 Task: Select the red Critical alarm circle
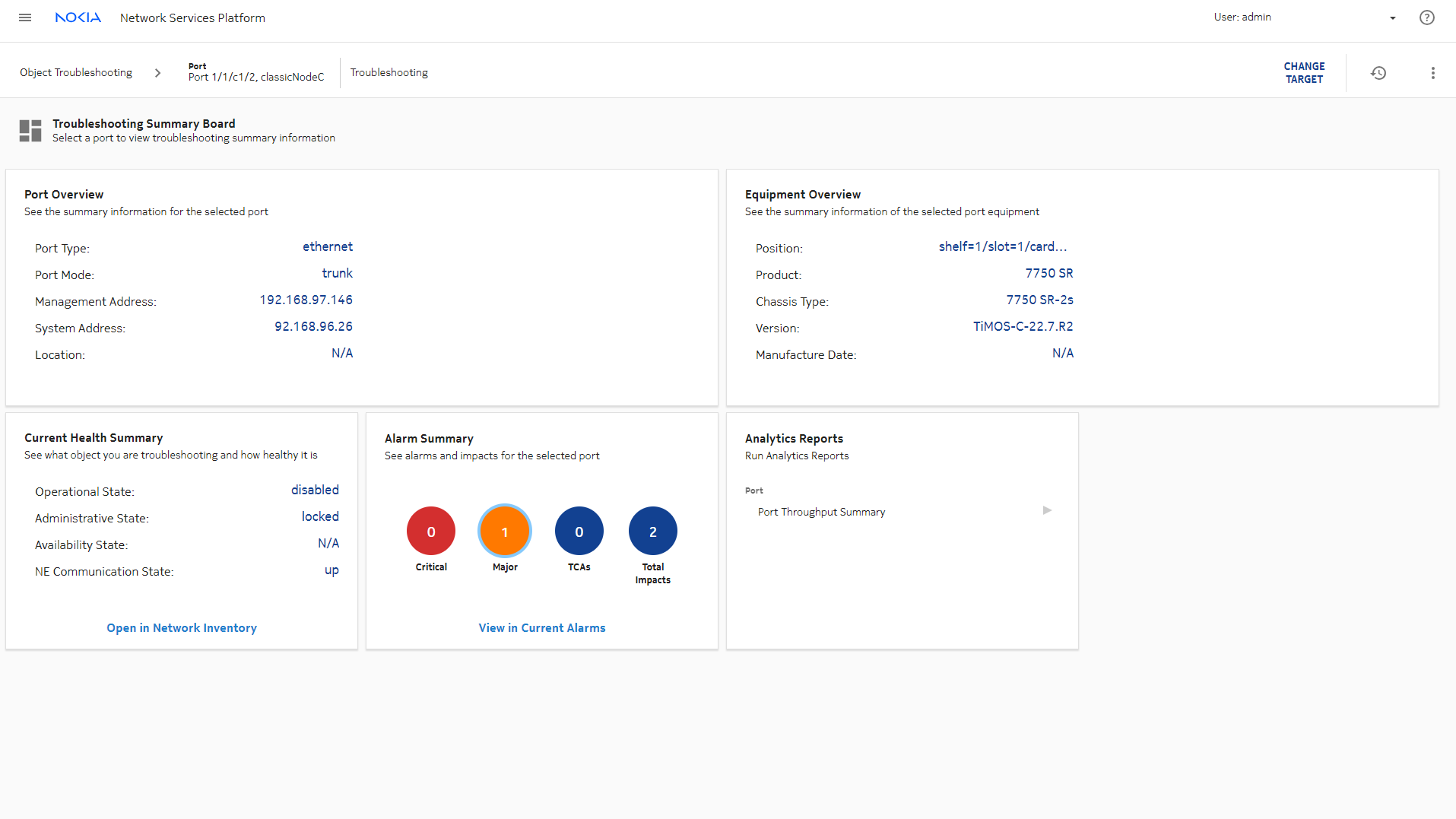click(430, 531)
